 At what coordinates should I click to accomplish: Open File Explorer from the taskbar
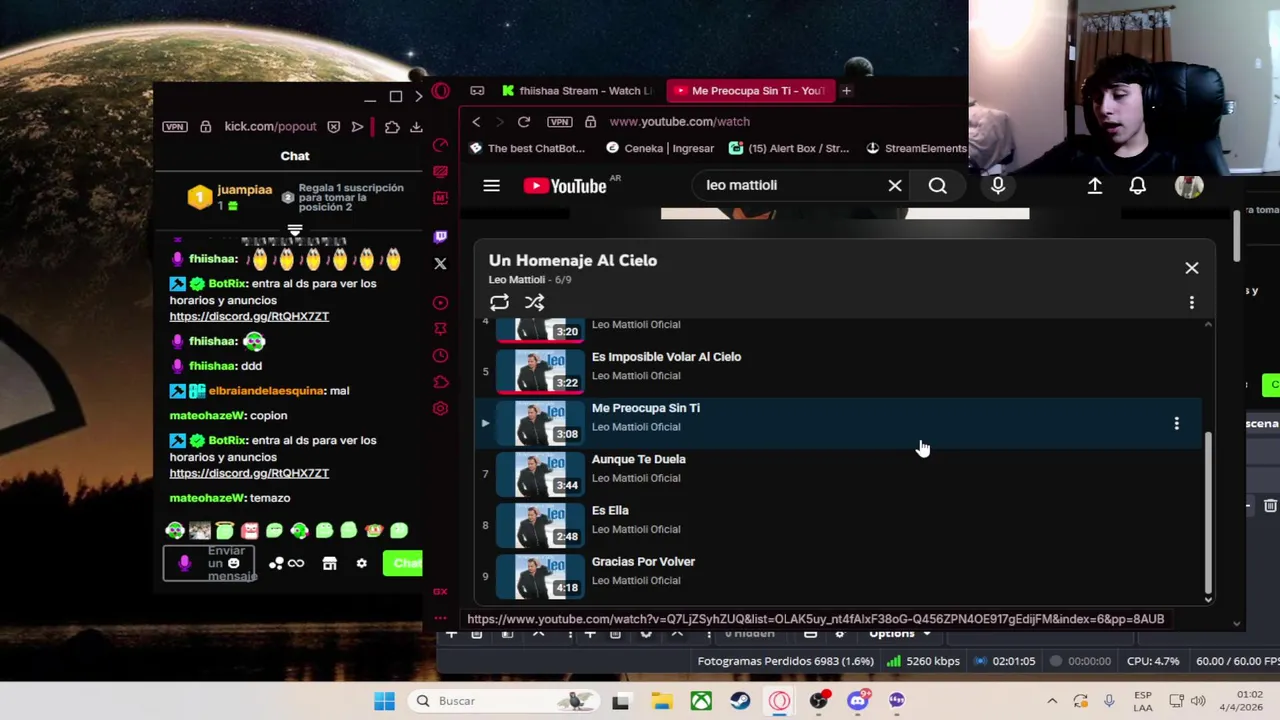coord(661,701)
